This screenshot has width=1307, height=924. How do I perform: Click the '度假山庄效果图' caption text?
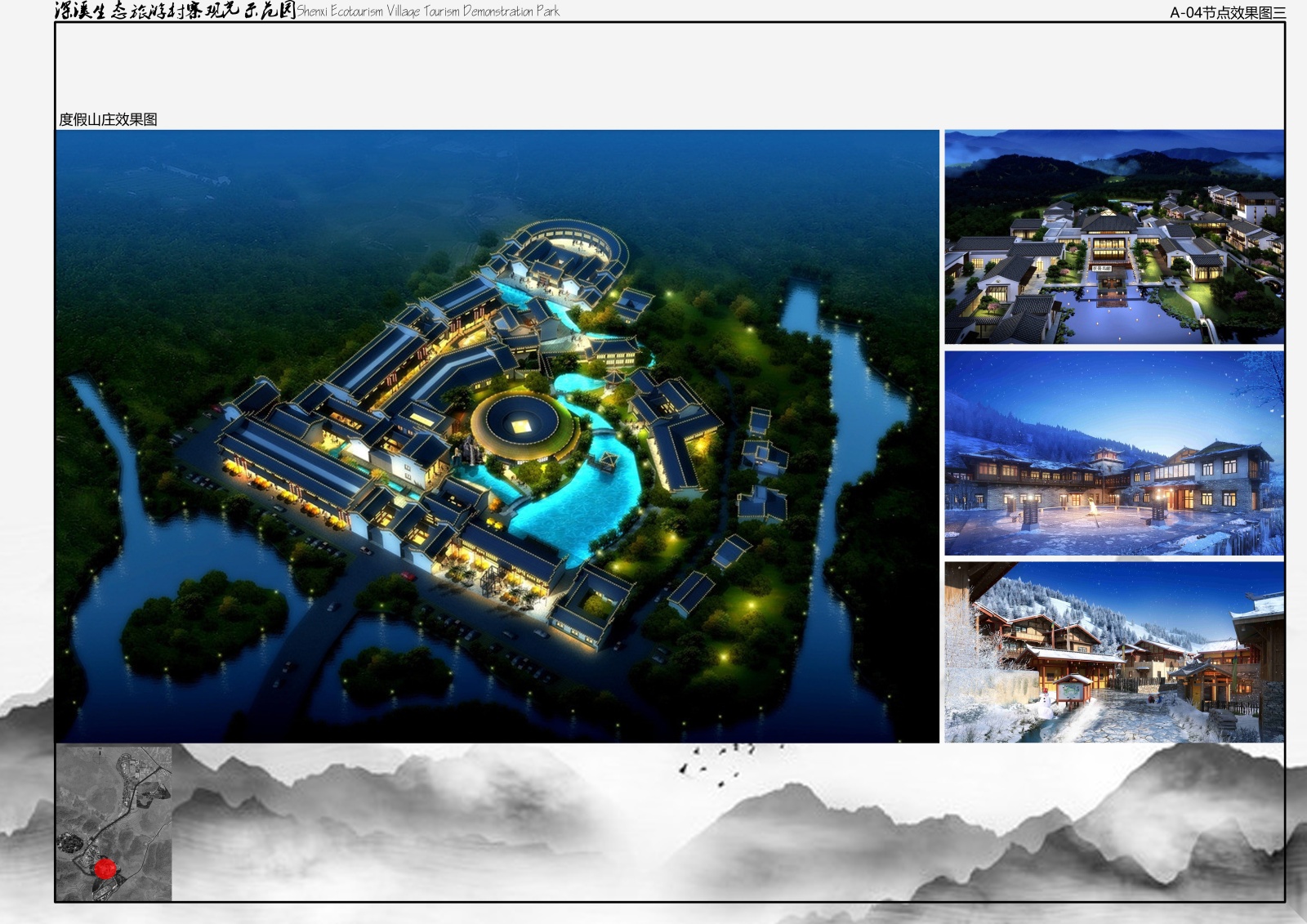pyautogui.click(x=108, y=119)
